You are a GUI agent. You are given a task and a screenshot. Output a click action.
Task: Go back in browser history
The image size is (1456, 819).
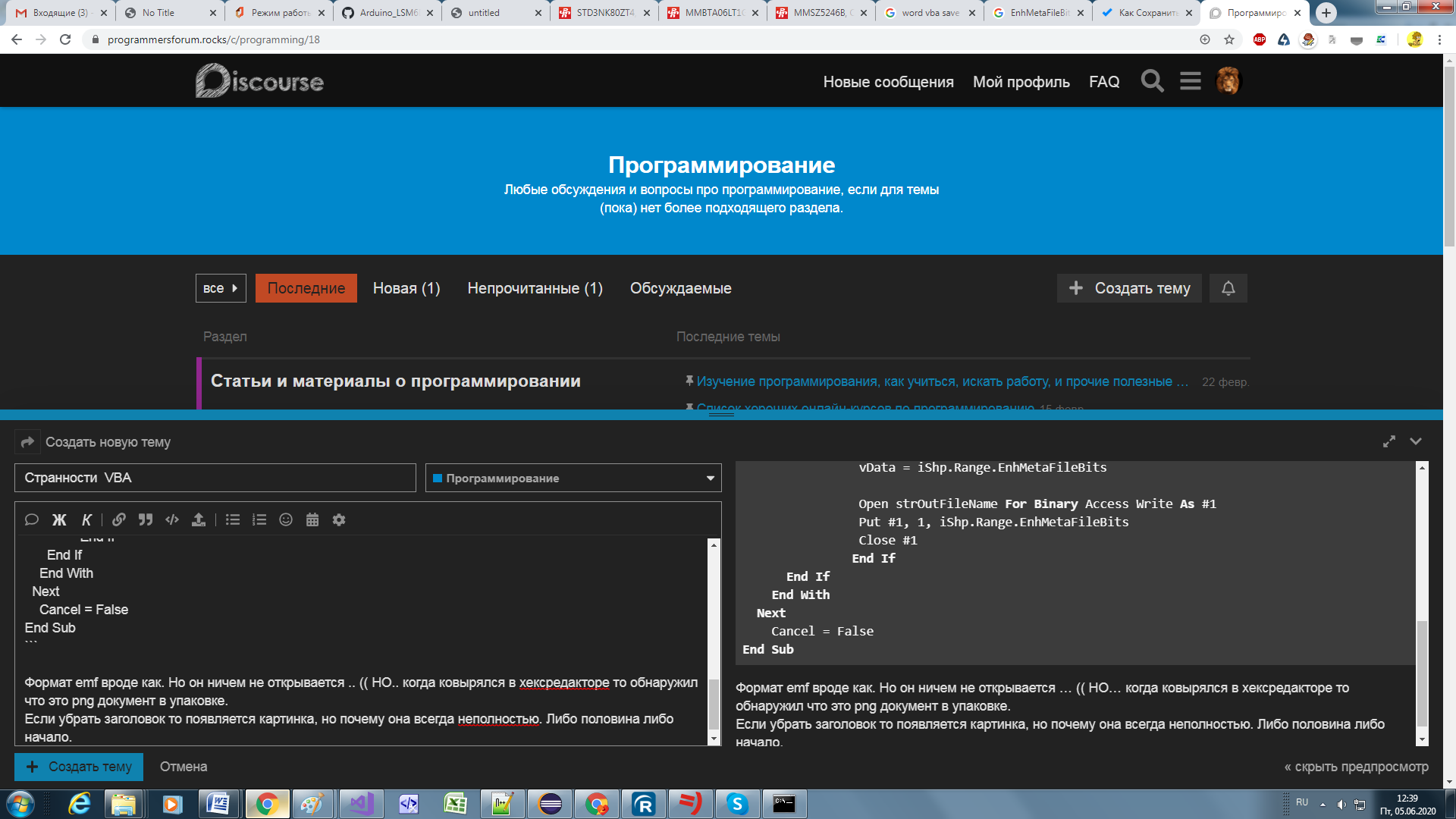point(17,39)
